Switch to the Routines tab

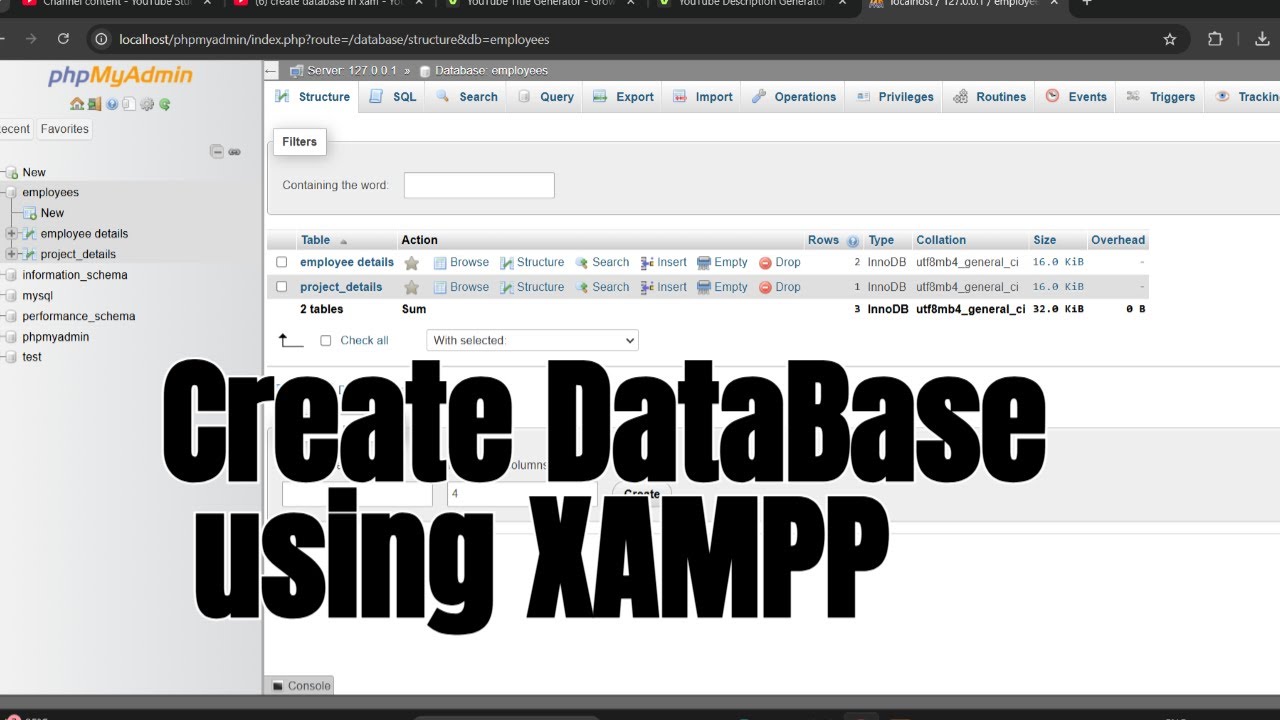tap(990, 97)
